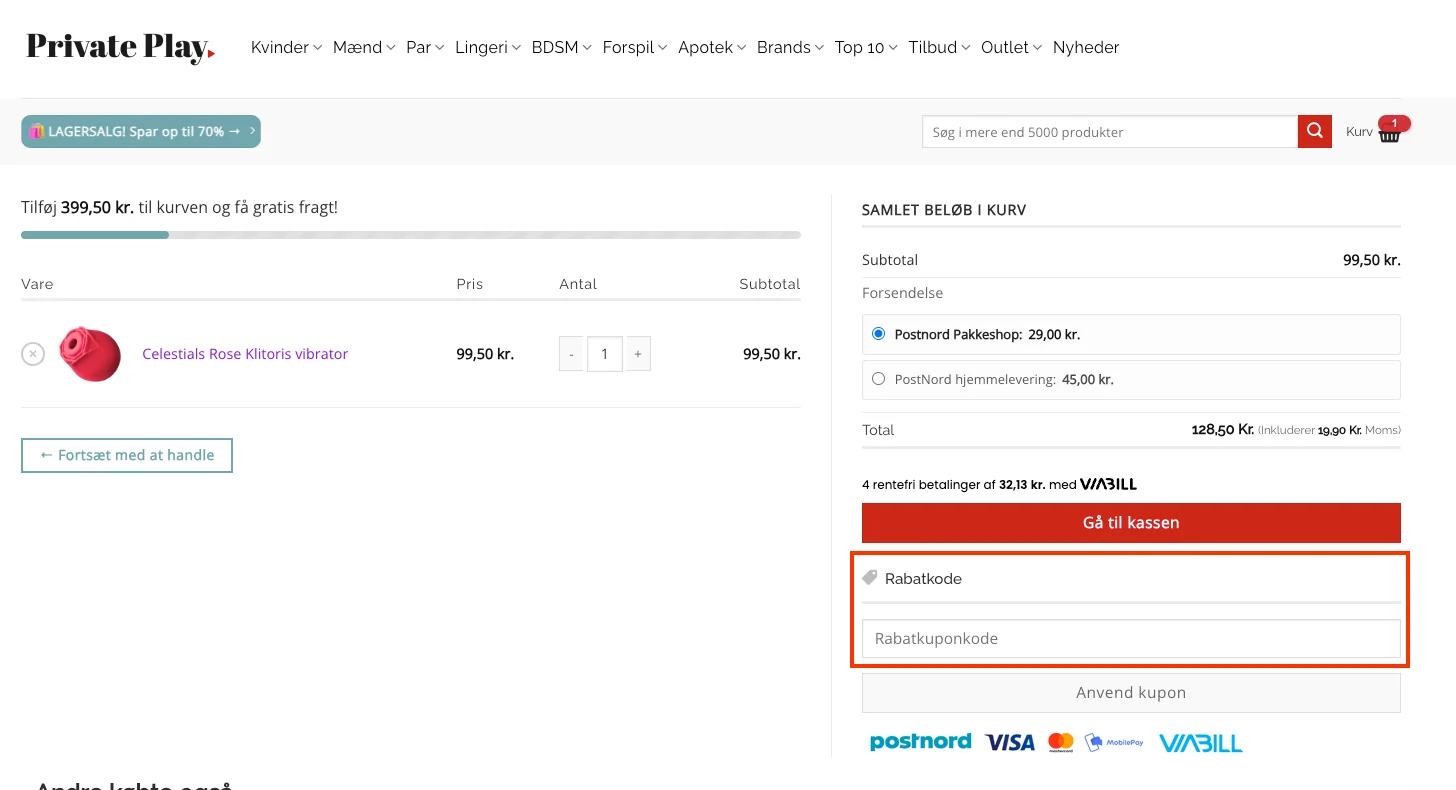The height and width of the screenshot is (790, 1456).
Task: Click the Private Play logo
Action: [120, 47]
